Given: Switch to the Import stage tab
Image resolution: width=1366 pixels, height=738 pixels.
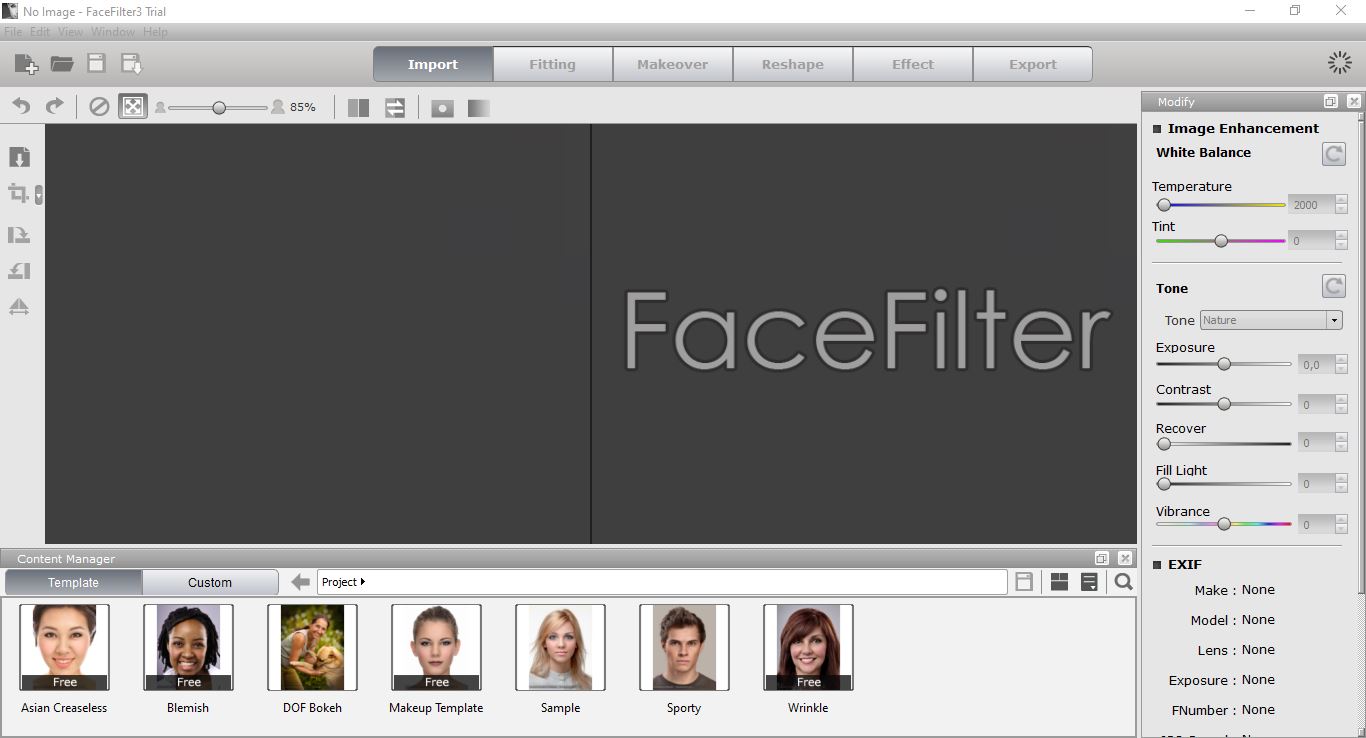Looking at the screenshot, I should click(433, 64).
